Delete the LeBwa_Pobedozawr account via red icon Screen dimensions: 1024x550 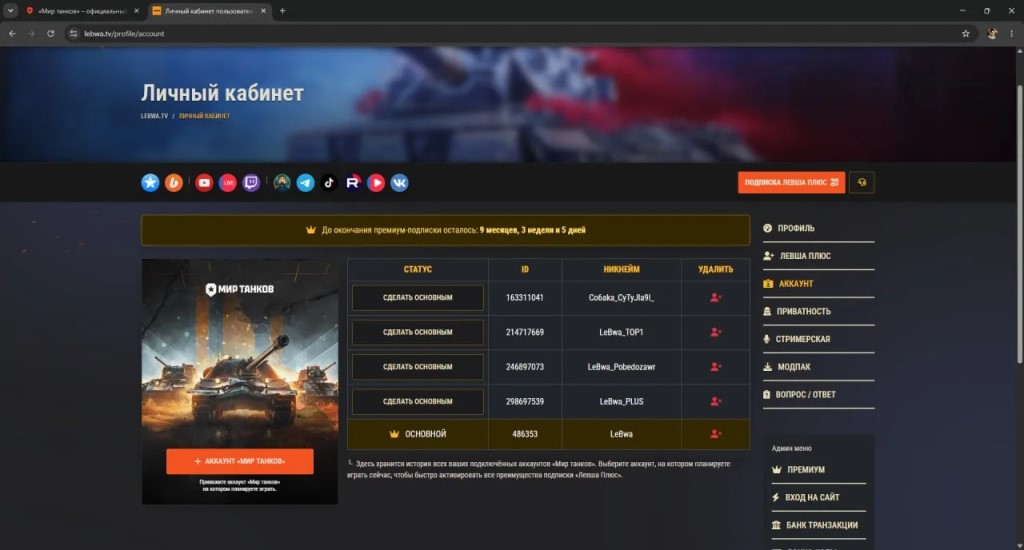[x=716, y=367]
